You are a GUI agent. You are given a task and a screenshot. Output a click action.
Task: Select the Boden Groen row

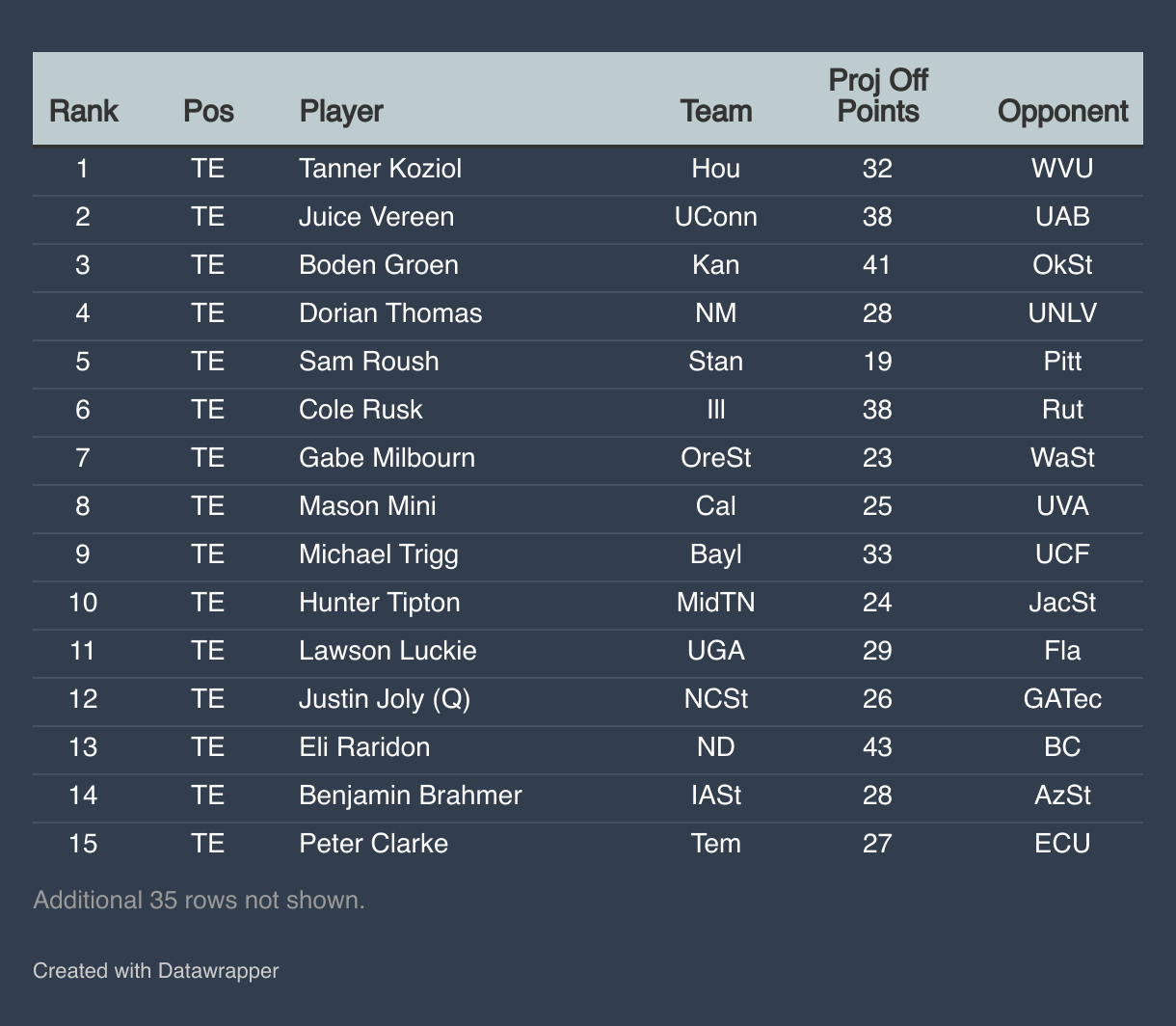(588, 265)
